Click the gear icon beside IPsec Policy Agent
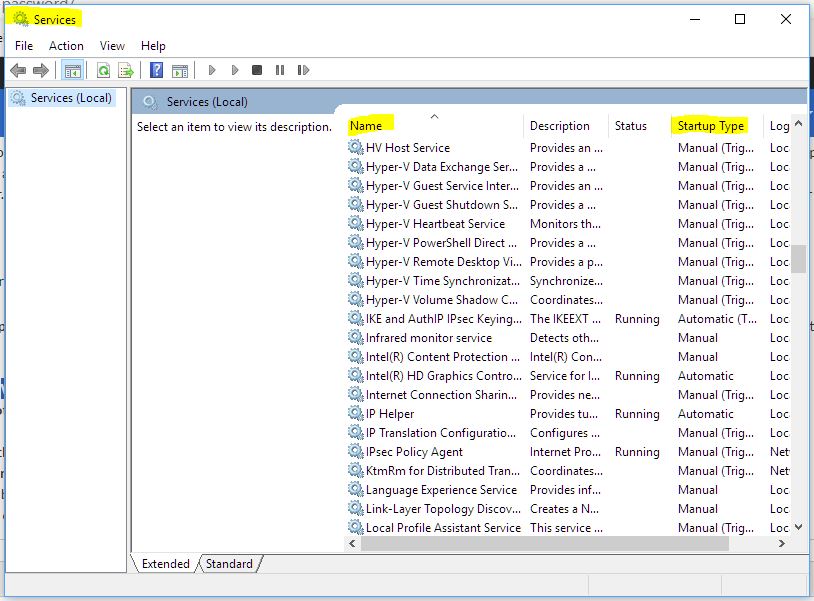 coord(355,452)
